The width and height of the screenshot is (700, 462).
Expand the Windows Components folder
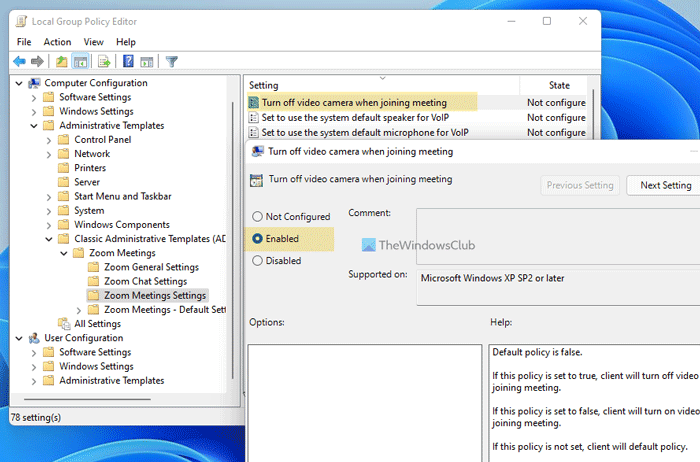pyautogui.click(x=51, y=225)
